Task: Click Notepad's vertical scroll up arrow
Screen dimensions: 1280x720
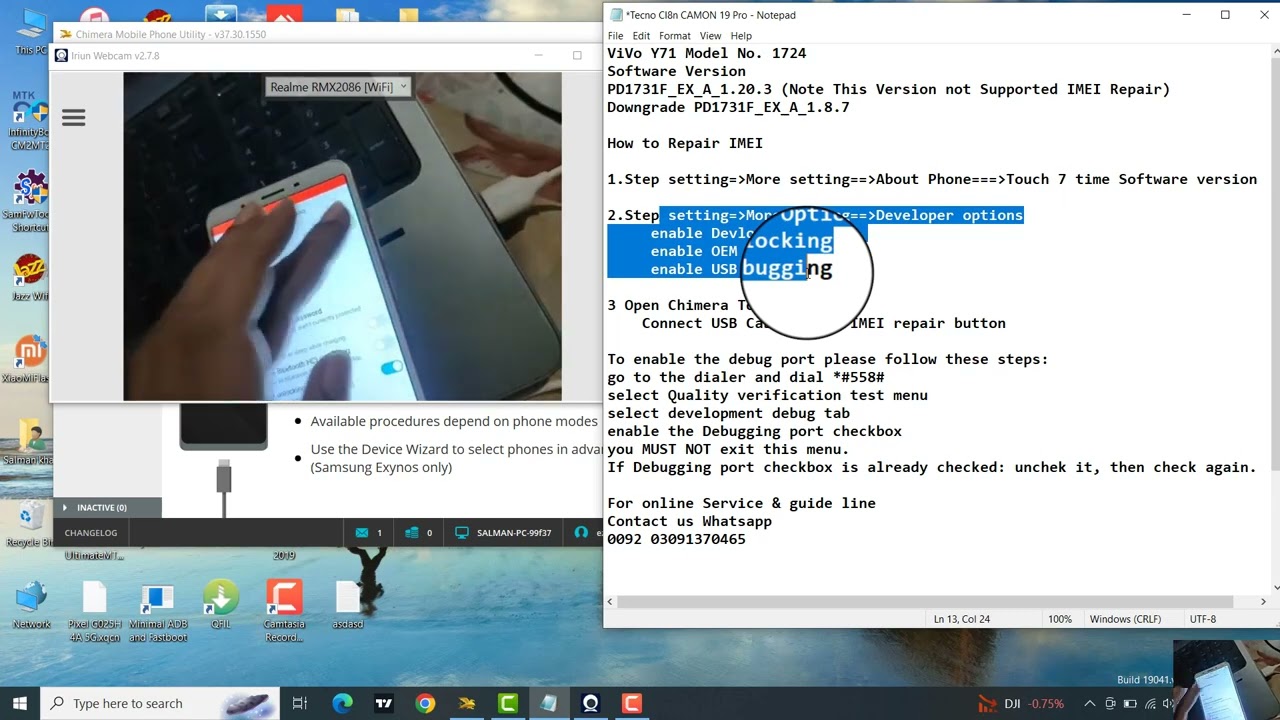Action: [1275, 52]
